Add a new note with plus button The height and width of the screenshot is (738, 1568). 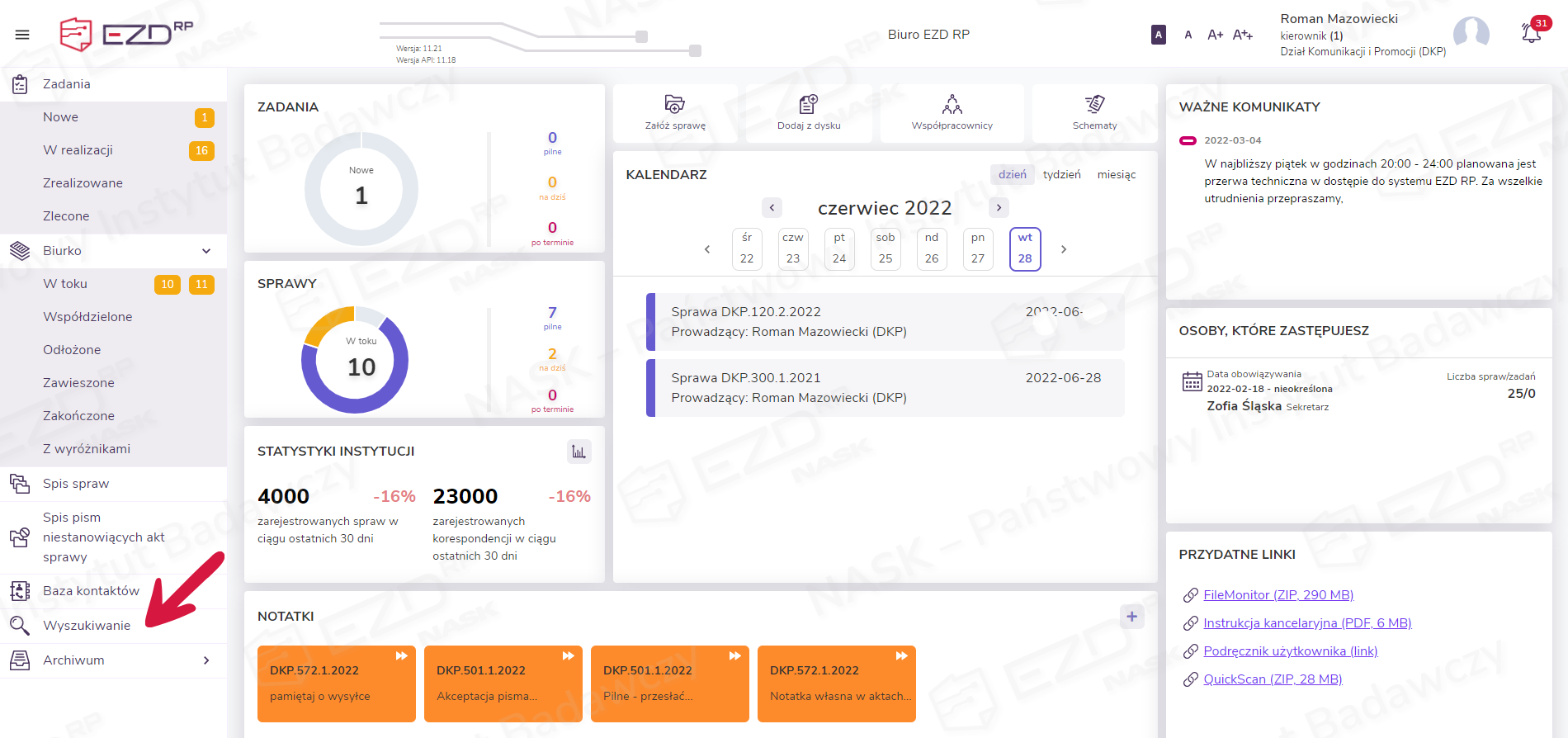[1131, 617]
